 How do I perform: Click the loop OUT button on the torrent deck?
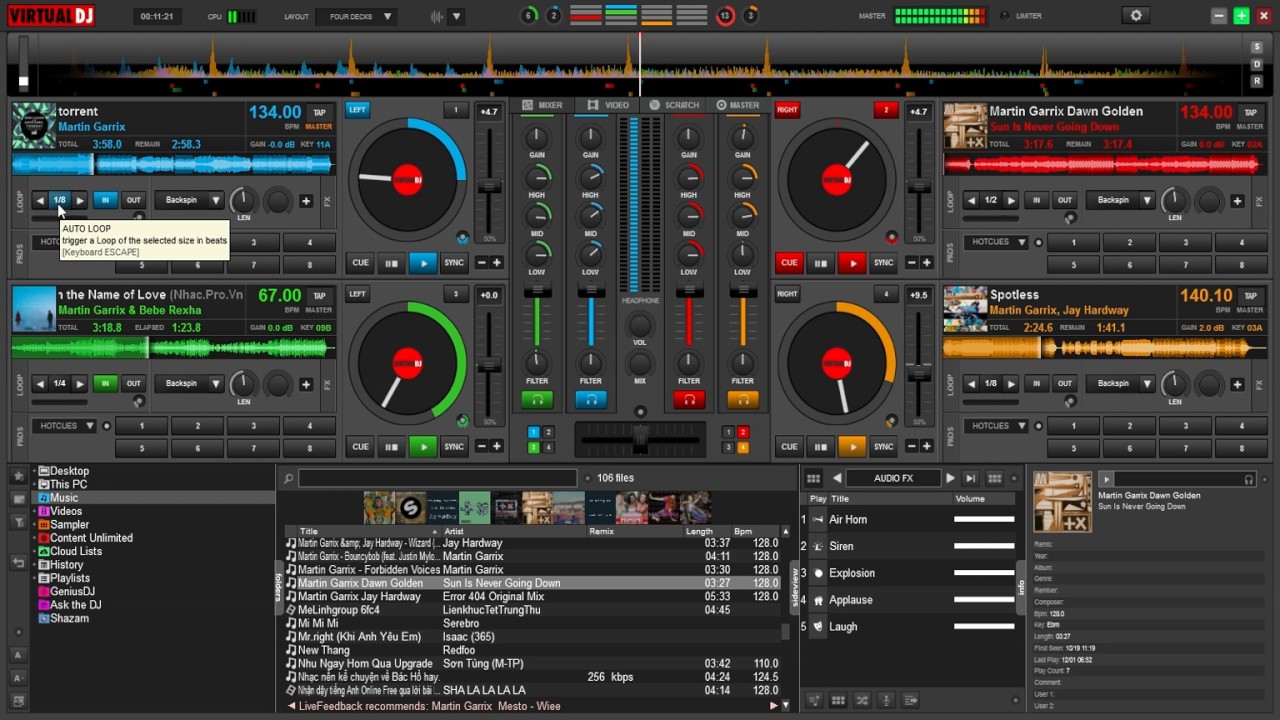coord(134,201)
